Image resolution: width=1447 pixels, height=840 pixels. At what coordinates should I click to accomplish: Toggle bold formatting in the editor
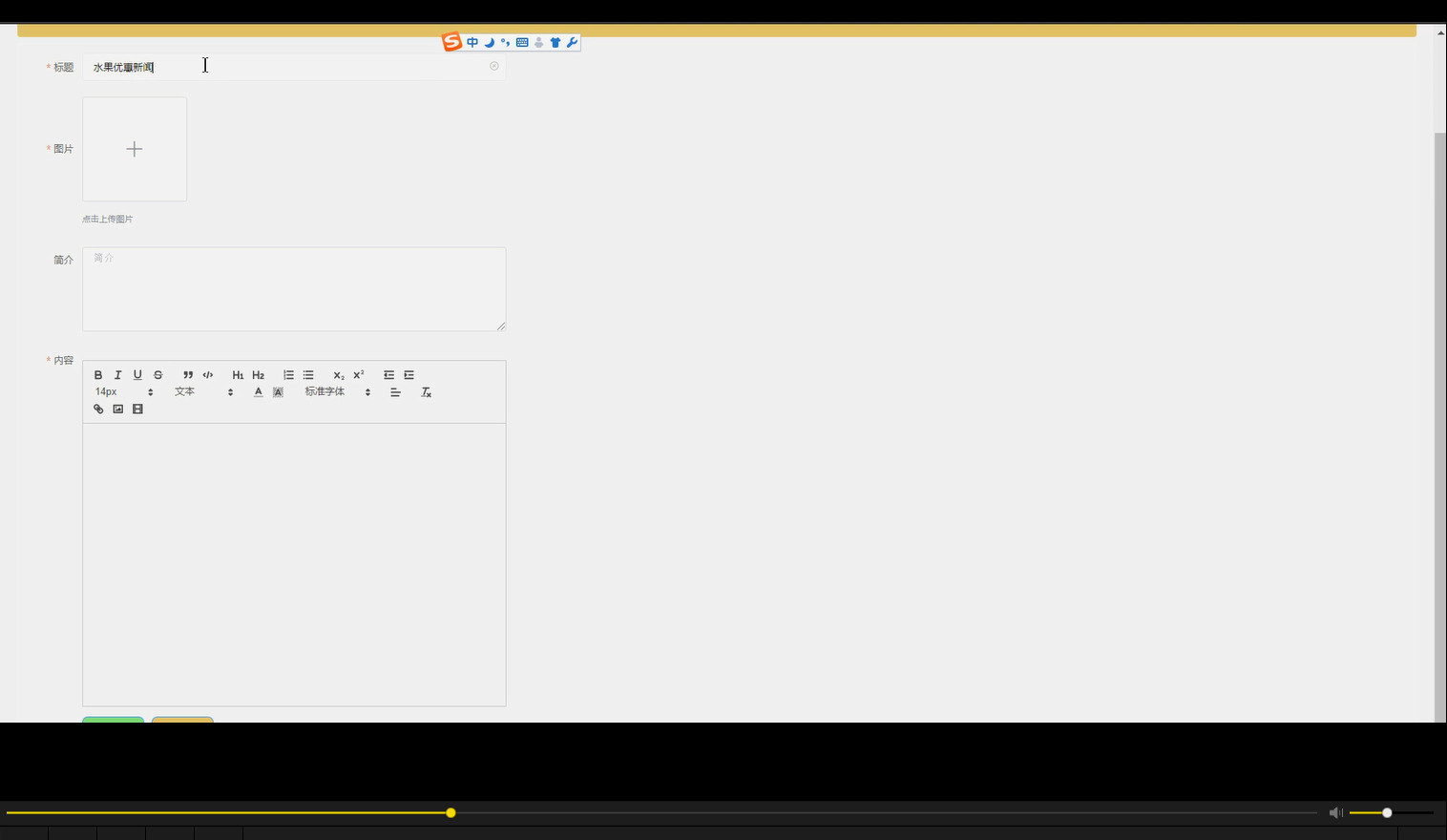coord(98,375)
